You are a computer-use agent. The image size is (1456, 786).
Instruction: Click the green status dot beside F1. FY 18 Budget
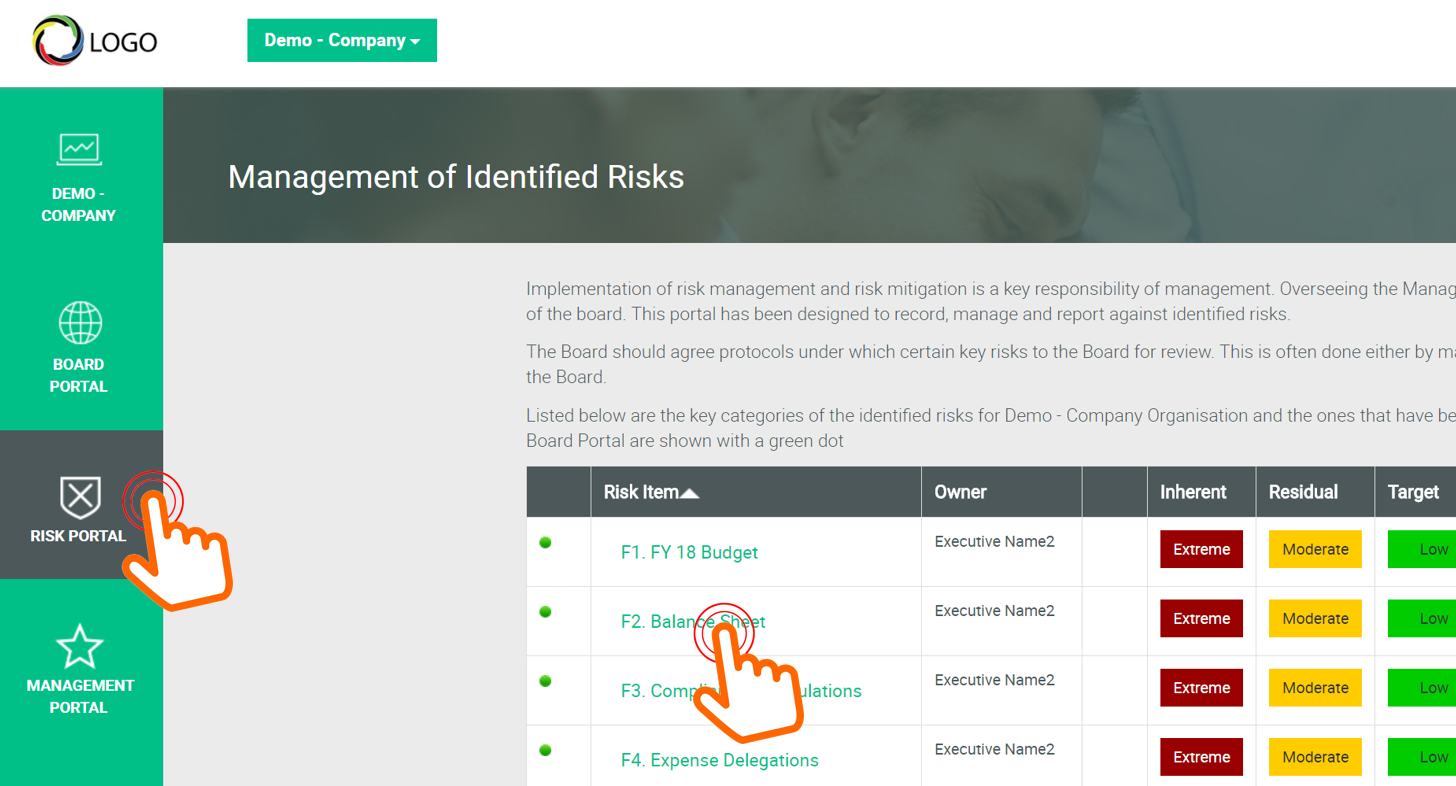click(x=545, y=543)
